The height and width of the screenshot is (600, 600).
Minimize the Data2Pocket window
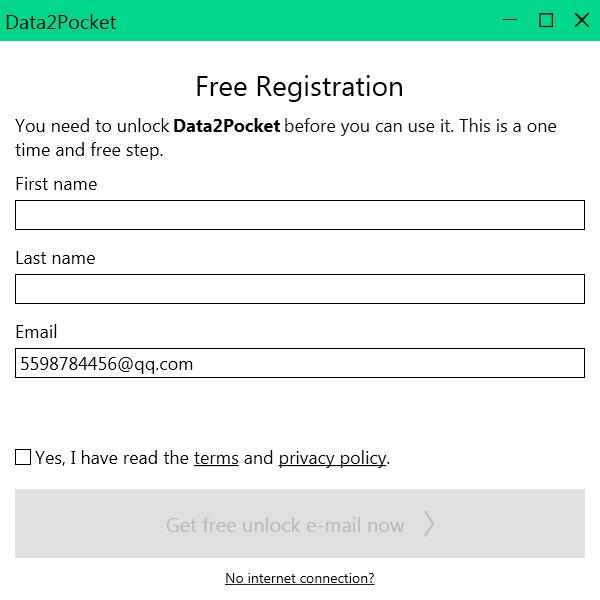[511, 20]
